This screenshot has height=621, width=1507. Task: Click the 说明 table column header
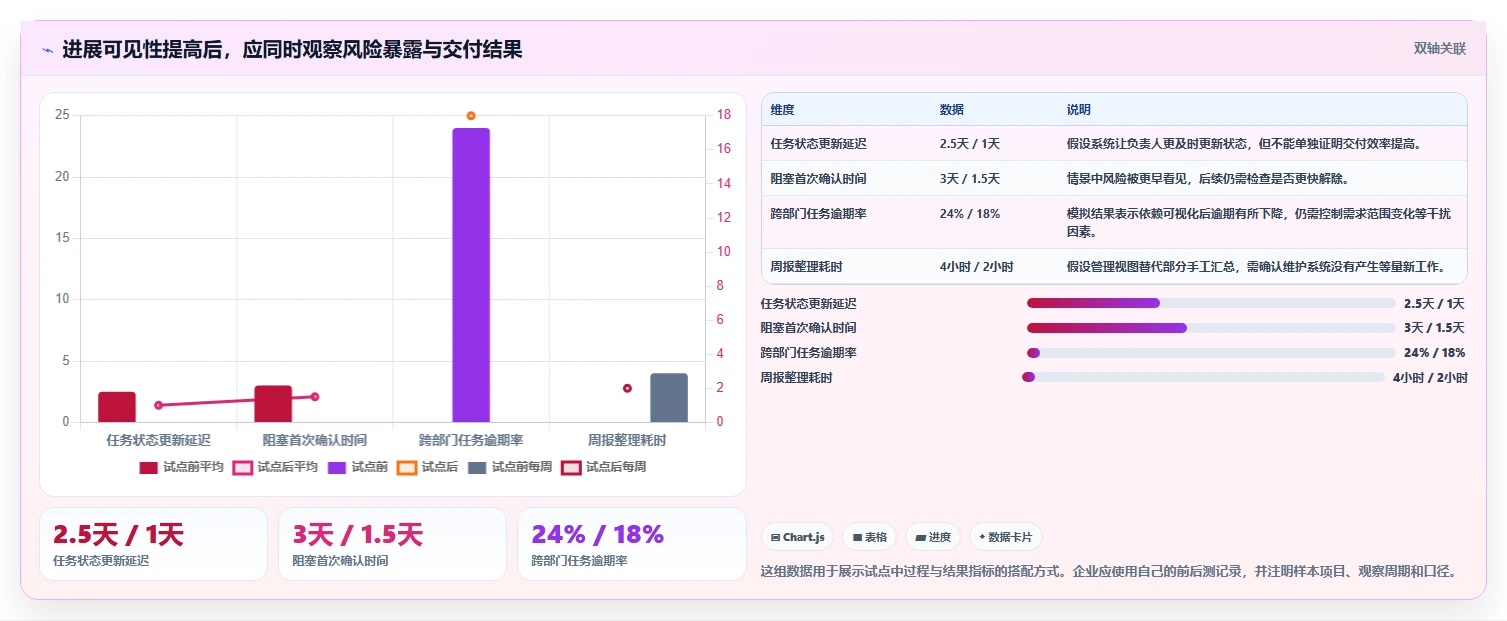tap(1079, 110)
